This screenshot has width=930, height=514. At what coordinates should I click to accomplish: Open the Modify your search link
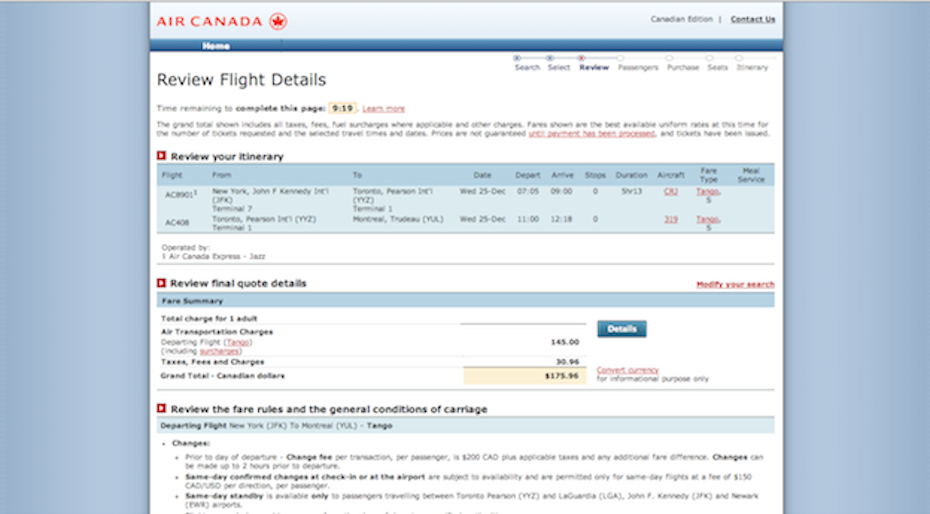click(735, 284)
